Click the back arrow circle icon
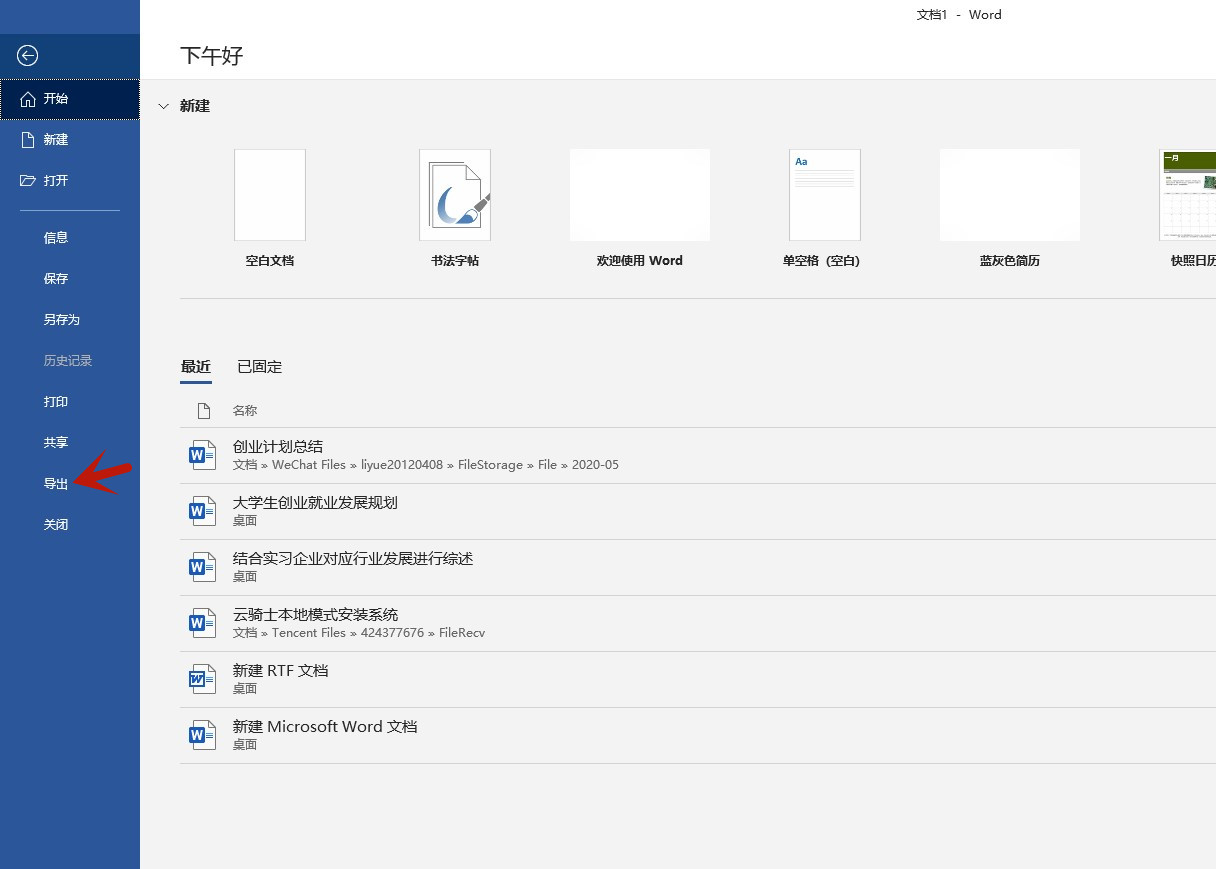This screenshot has height=869, width=1216. tap(28, 56)
